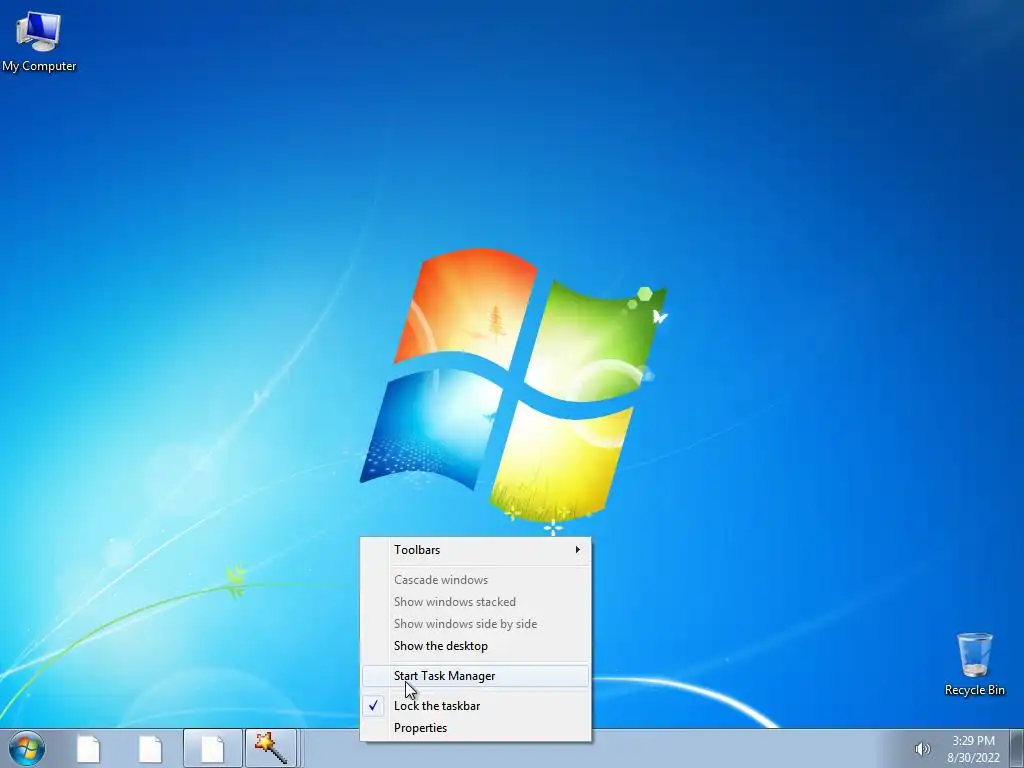The width and height of the screenshot is (1024, 768).
Task: Choose Cascade windows menu entry
Action: [x=475, y=580]
